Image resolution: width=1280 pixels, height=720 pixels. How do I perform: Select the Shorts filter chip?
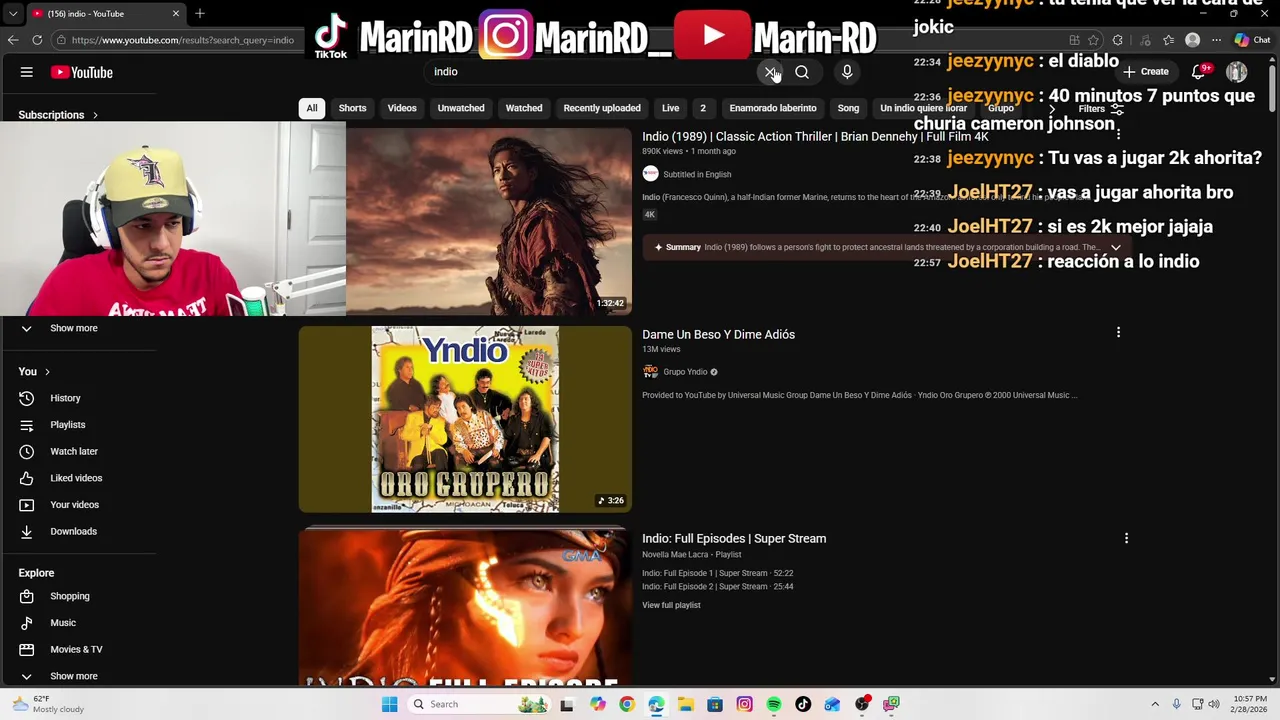352,108
